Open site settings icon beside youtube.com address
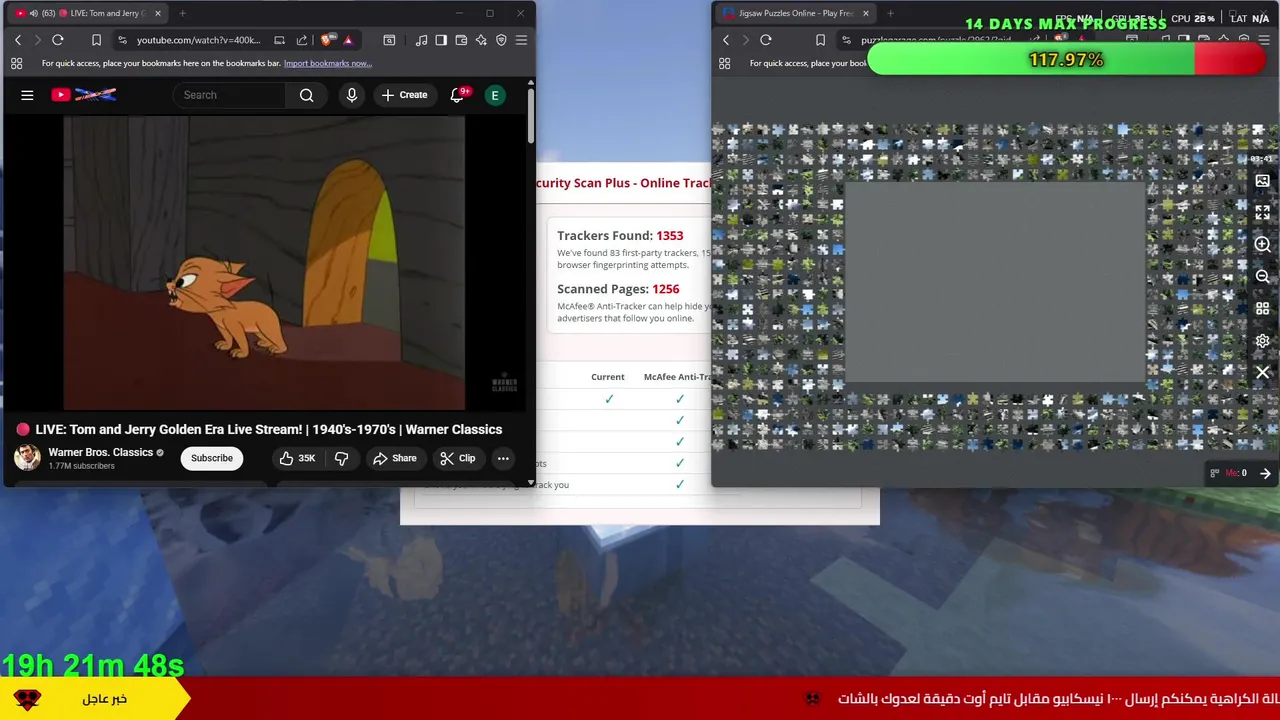Screen dimensions: 1280x720 coord(122,40)
